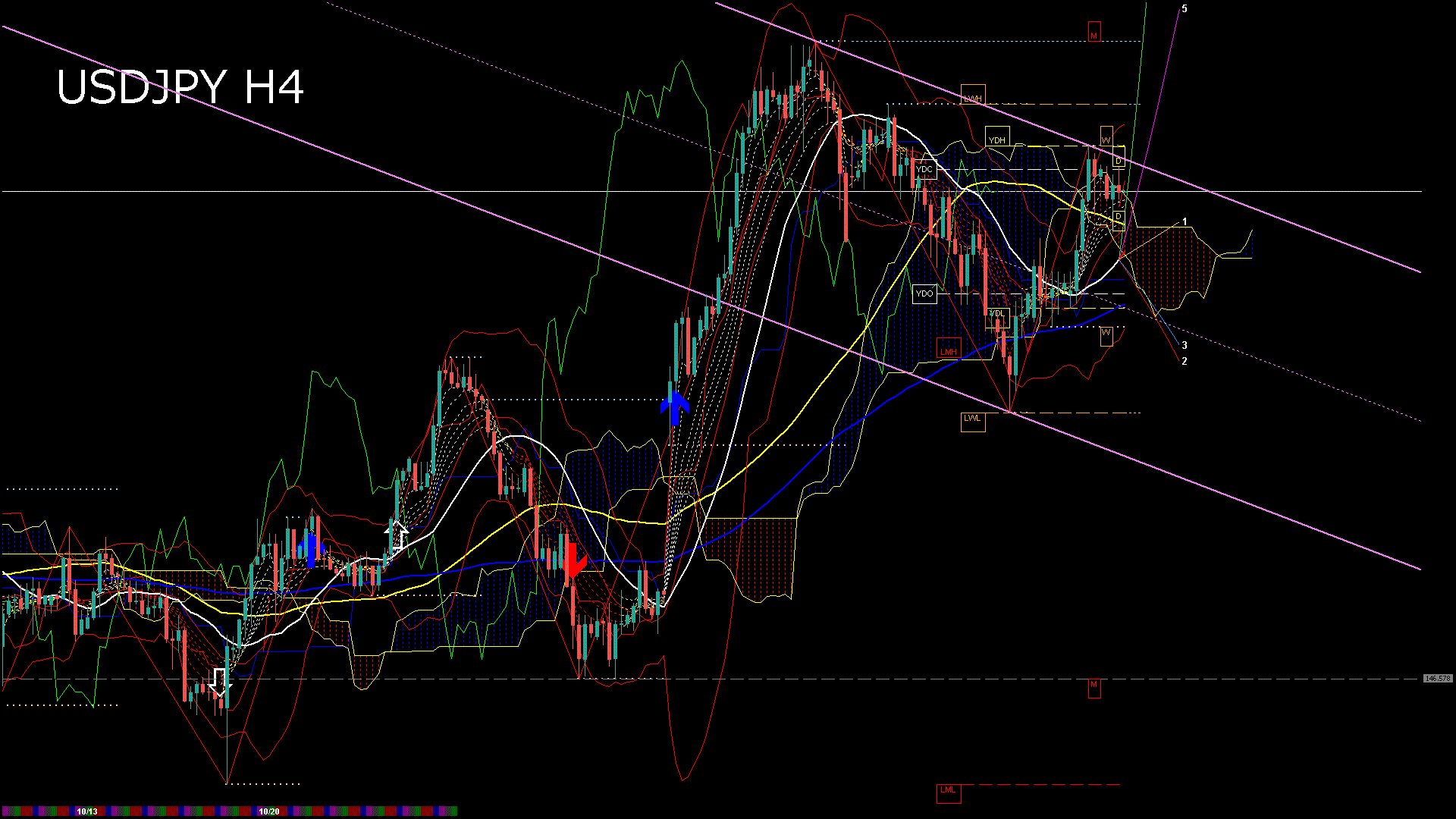Image resolution: width=1456 pixels, height=819 pixels.
Task: Click the 146.578 price level tag
Action: (x=1437, y=679)
